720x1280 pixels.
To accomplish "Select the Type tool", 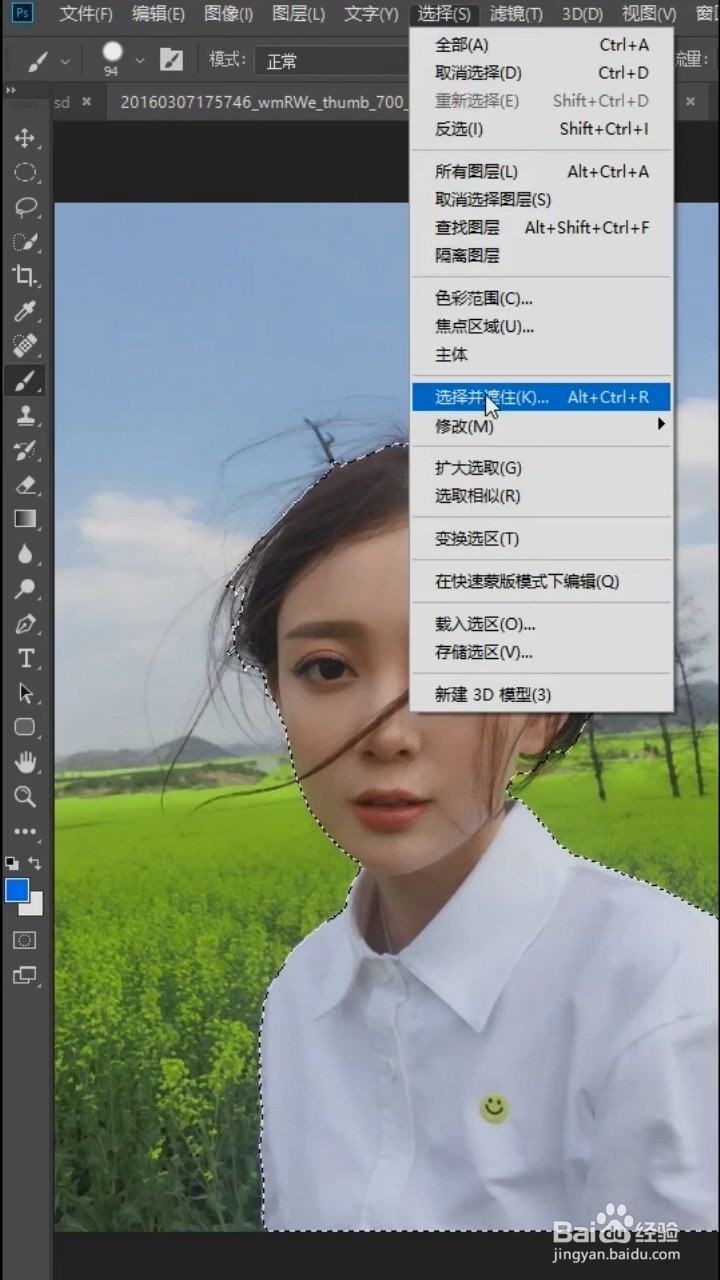I will click(x=25, y=658).
